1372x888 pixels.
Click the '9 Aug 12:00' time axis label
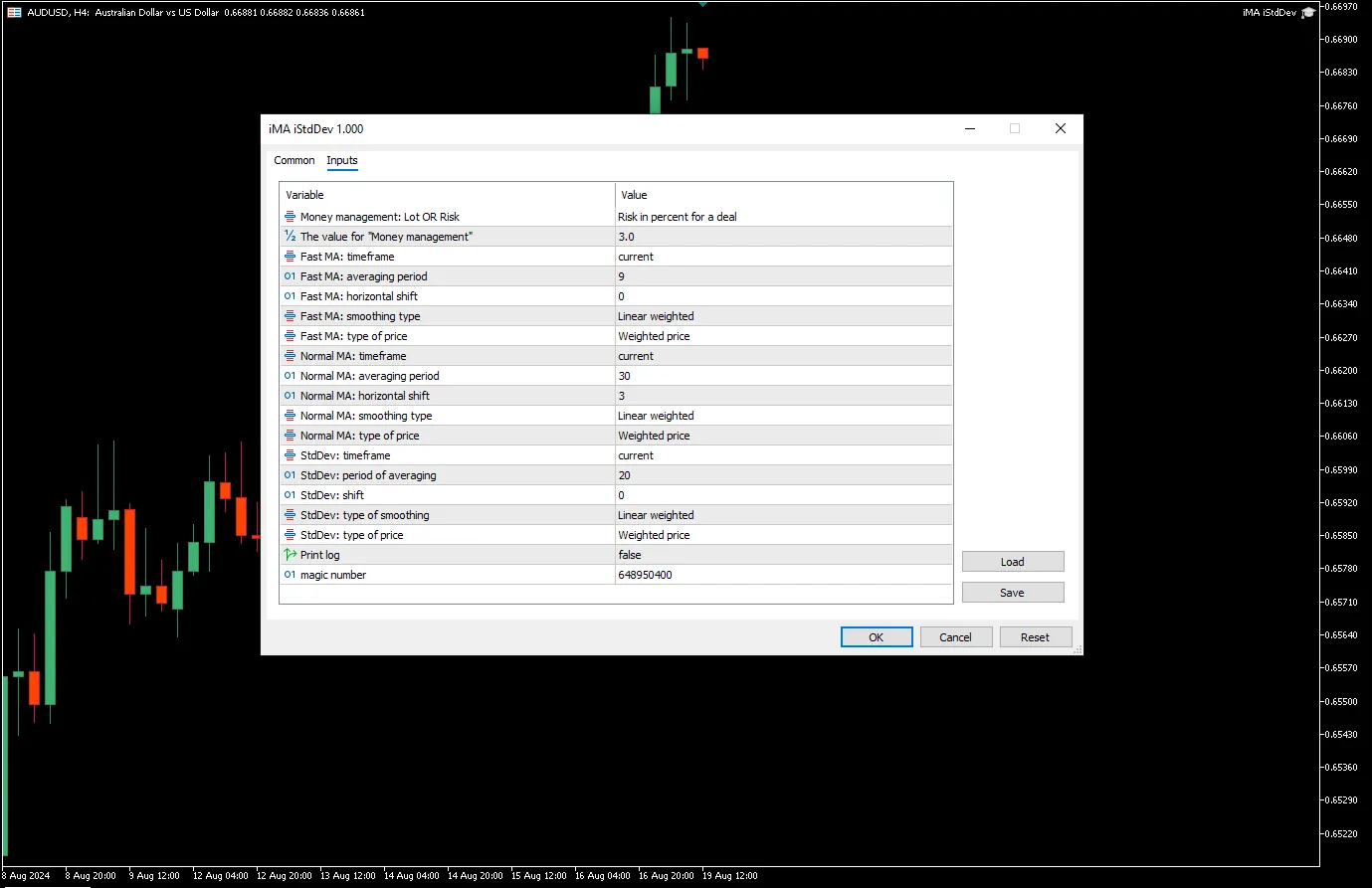click(154, 876)
